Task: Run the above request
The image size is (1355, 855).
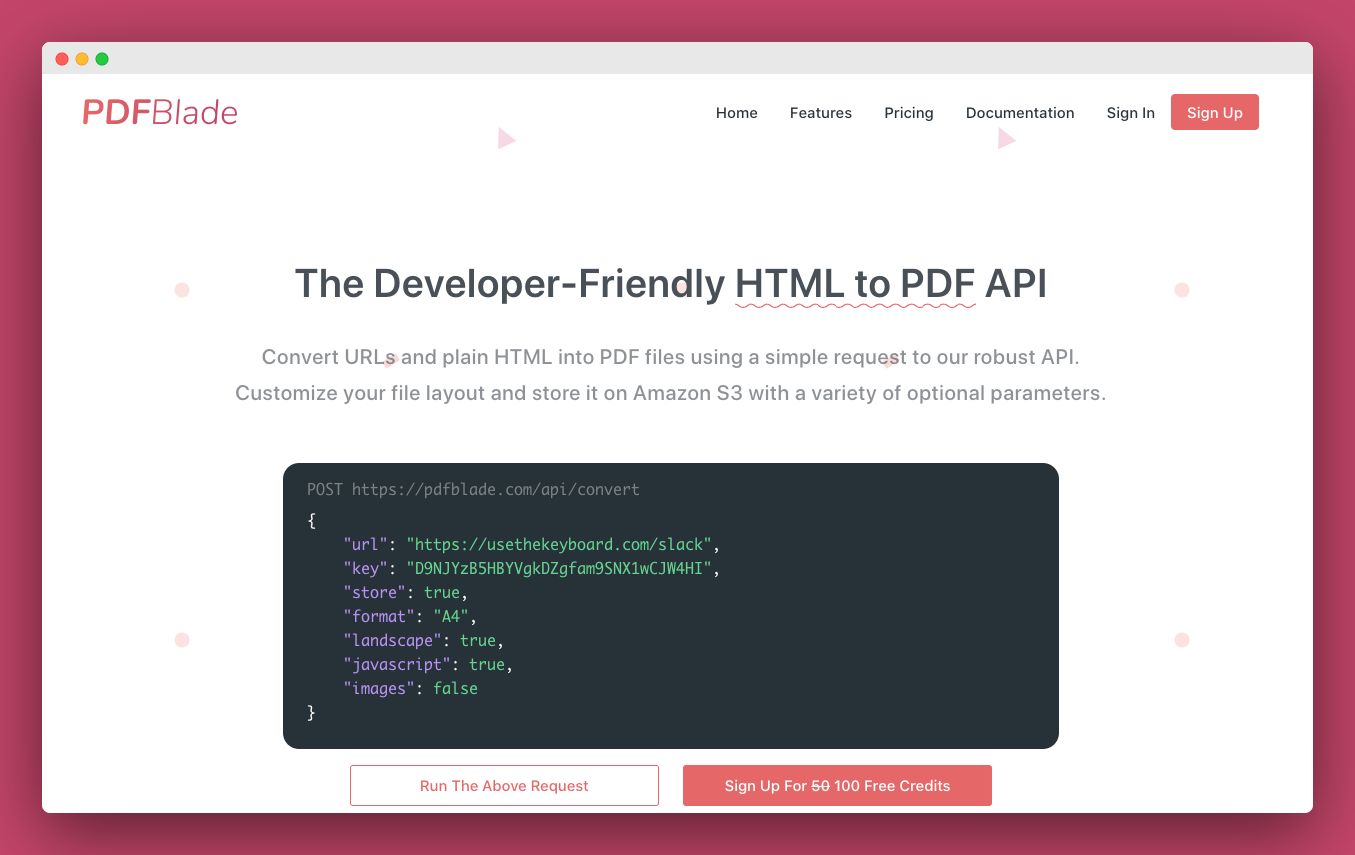Action: click(504, 786)
